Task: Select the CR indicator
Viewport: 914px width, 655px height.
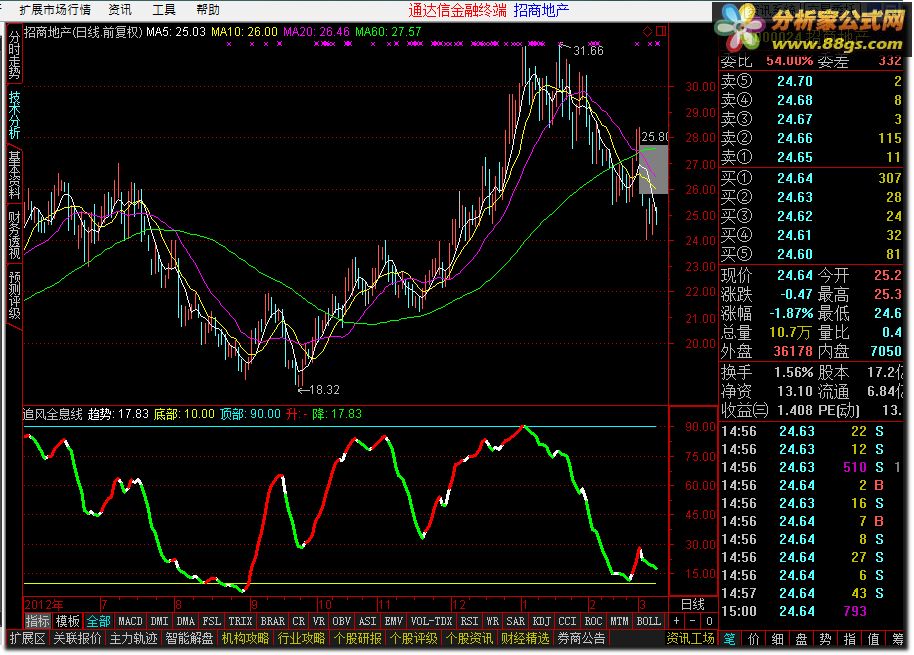Action: pos(298,621)
